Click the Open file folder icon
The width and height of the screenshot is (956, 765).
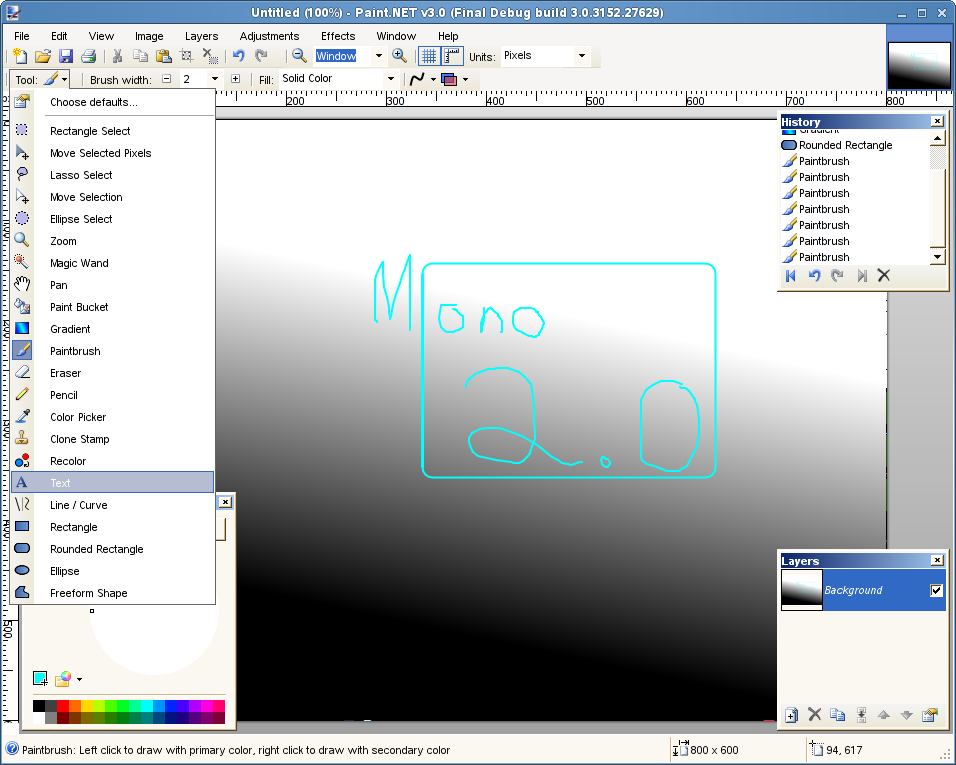point(43,56)
